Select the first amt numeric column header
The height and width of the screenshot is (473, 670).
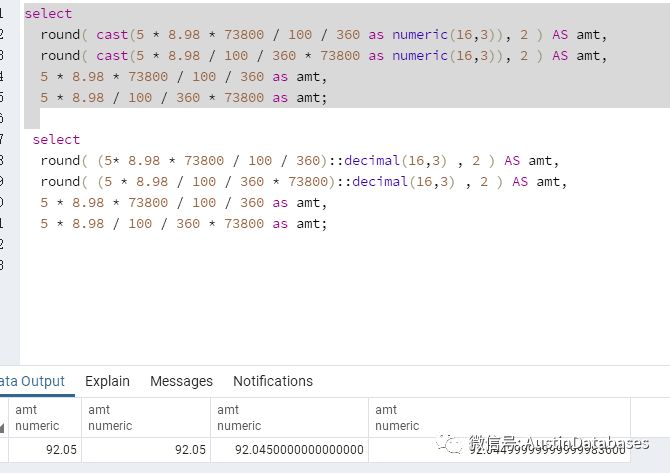[45, 417]
